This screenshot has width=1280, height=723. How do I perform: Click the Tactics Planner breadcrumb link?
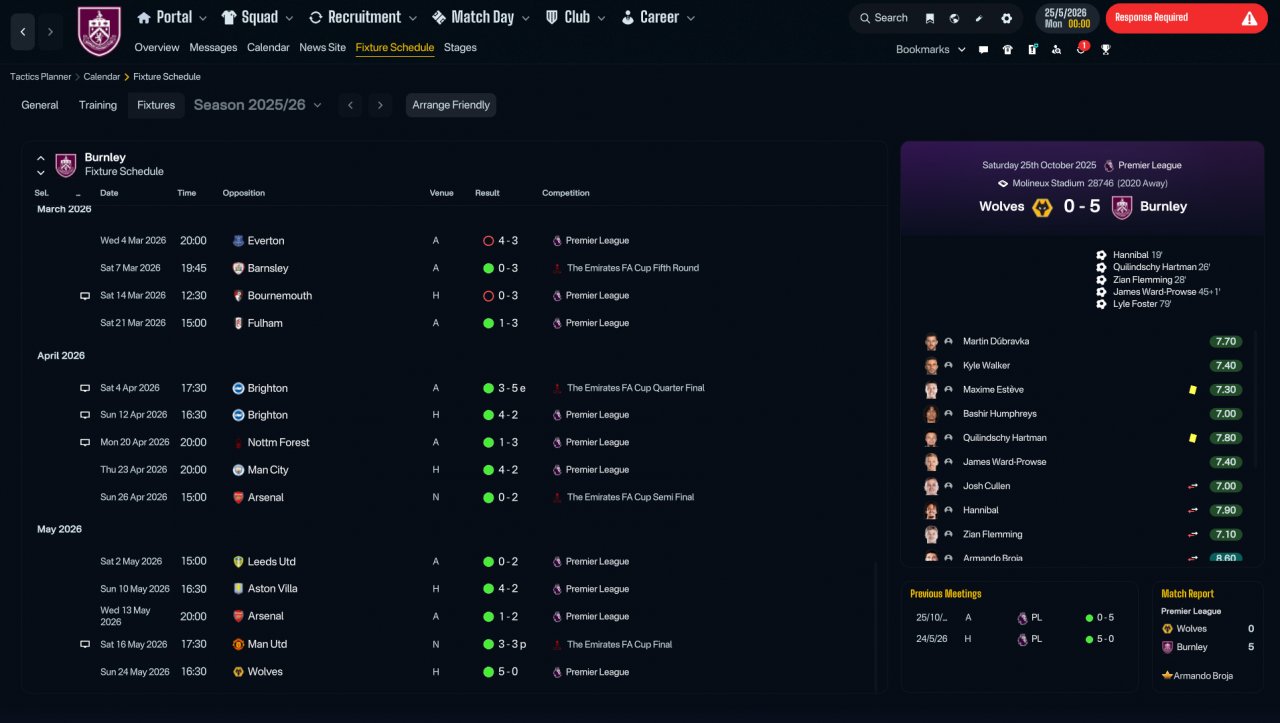(40, 77)
